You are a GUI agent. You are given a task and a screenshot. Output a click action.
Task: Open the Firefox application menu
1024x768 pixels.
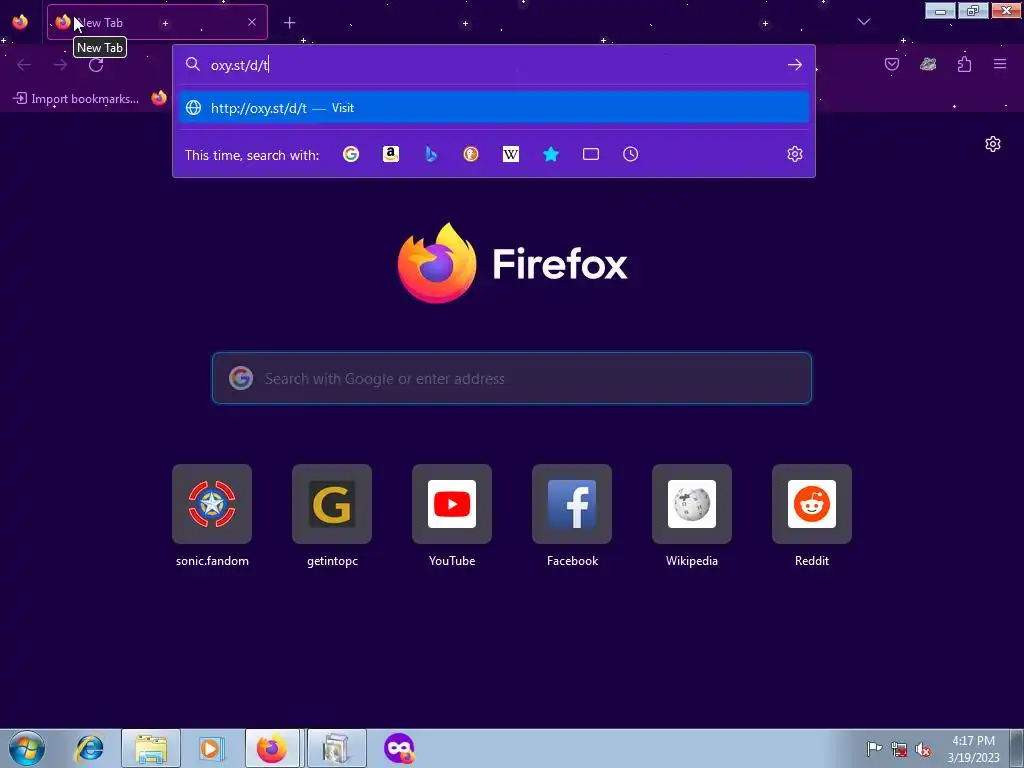1000,64
